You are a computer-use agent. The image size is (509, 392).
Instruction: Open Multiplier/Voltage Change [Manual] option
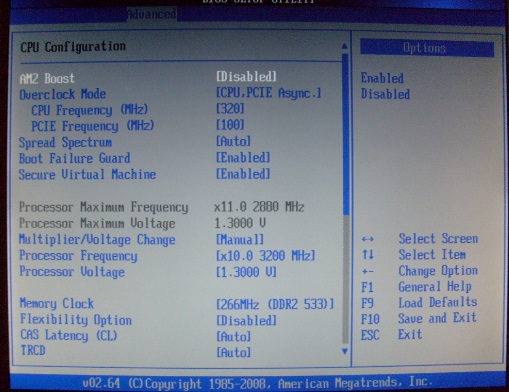(x=240, y=239)
